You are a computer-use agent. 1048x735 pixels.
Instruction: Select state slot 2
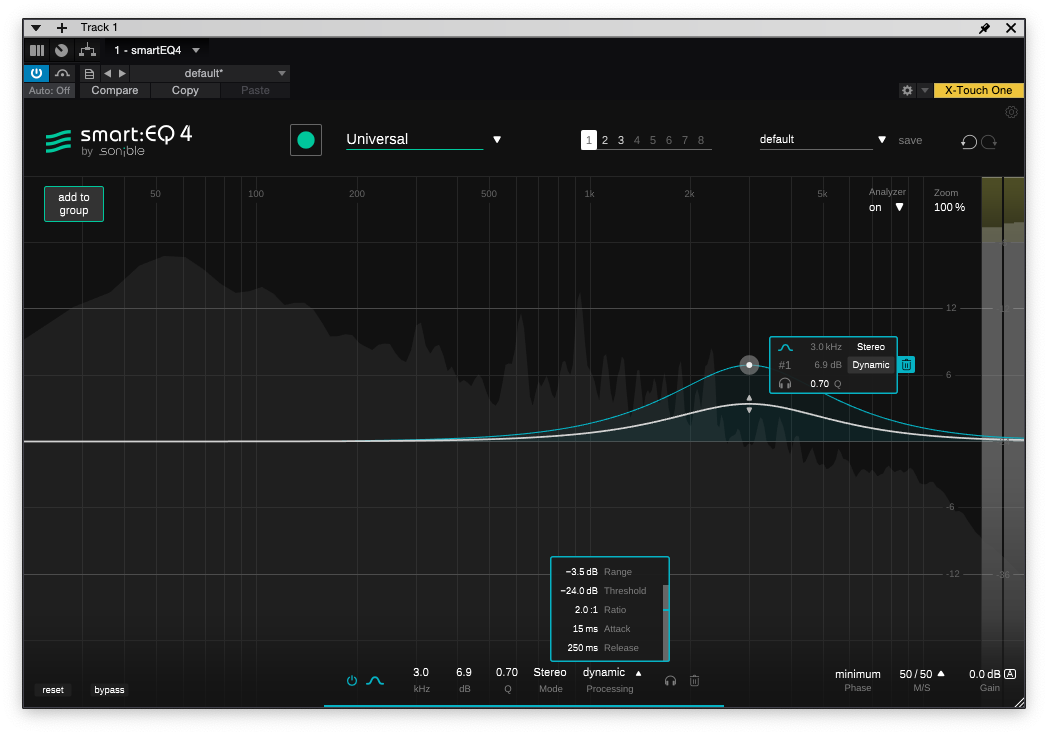605,140
